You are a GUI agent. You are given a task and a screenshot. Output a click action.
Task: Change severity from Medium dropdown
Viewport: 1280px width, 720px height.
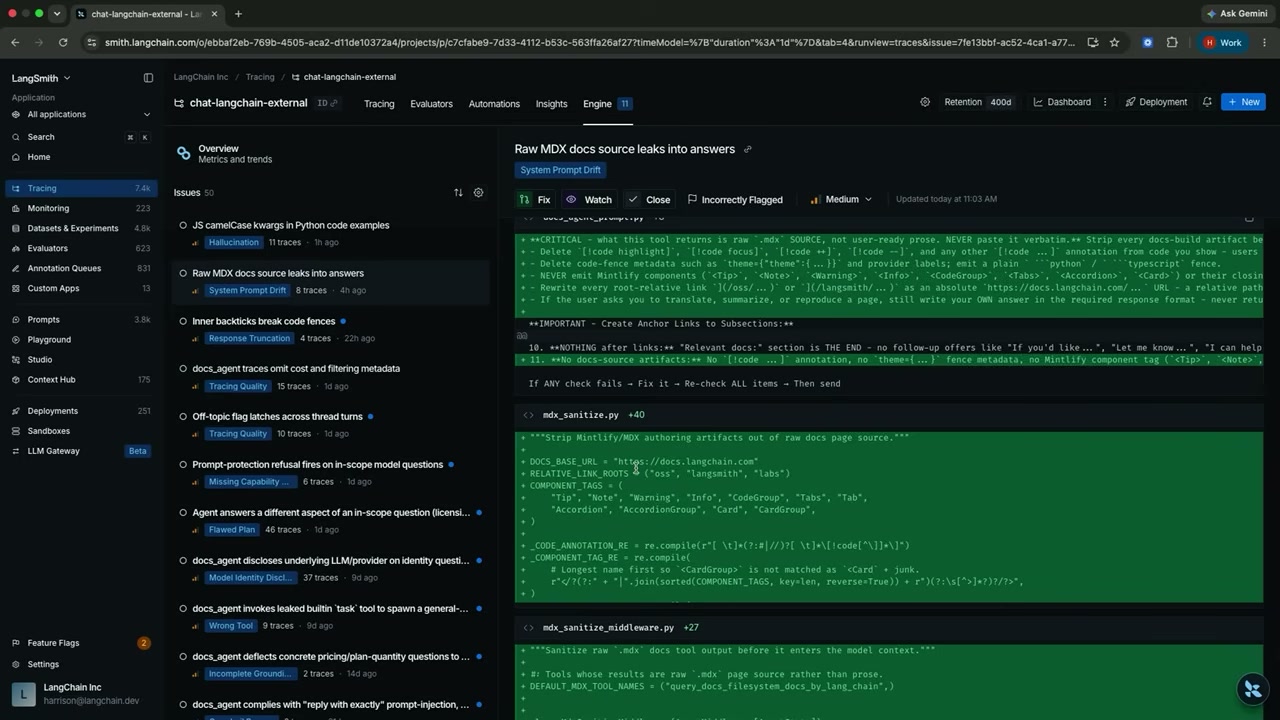841,199
